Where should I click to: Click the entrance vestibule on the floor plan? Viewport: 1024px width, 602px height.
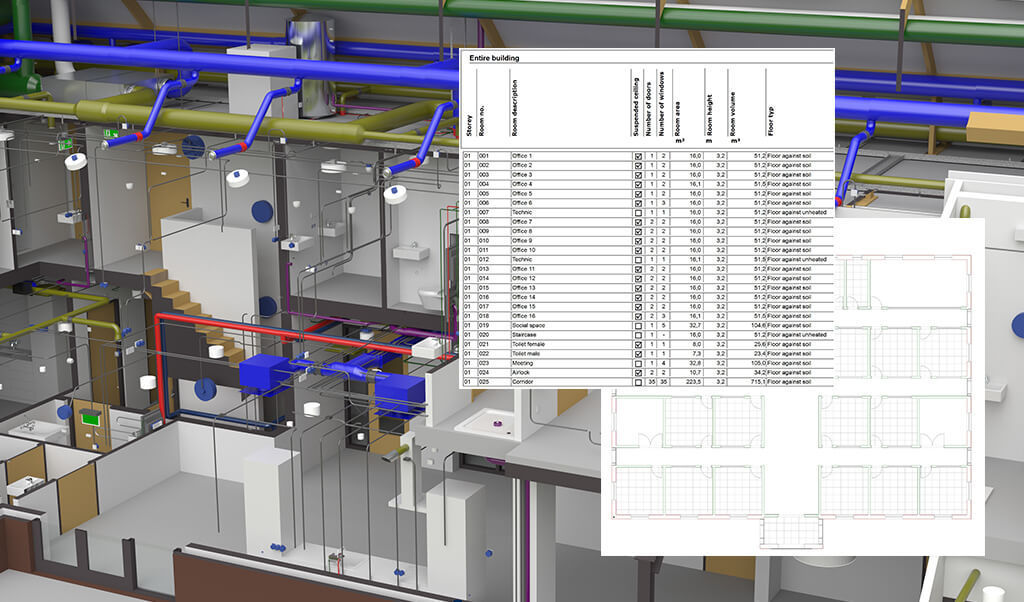click(790, 532)
